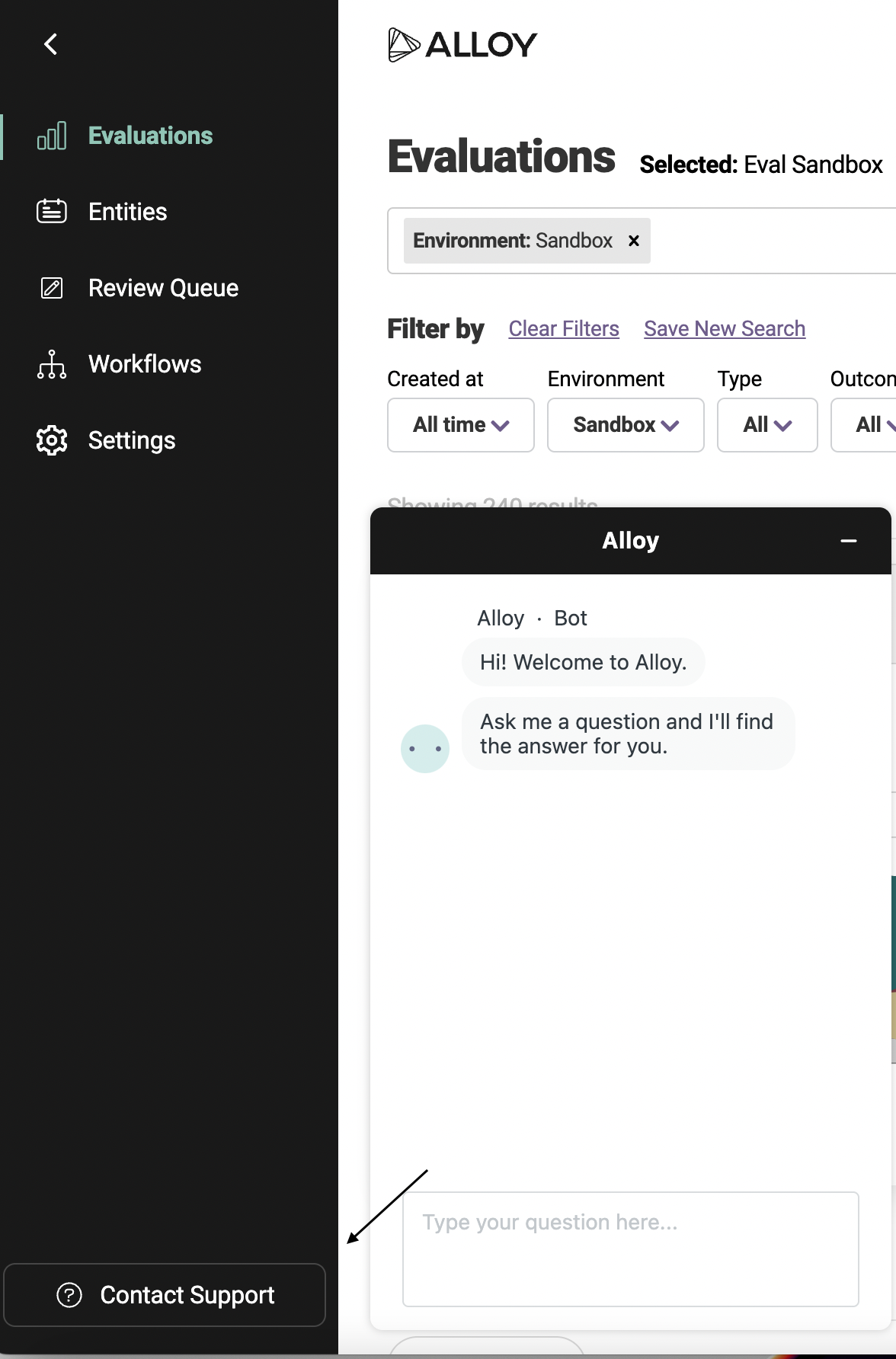Open the Settings page
896x1359 pixels.
(x=132, y=440)
